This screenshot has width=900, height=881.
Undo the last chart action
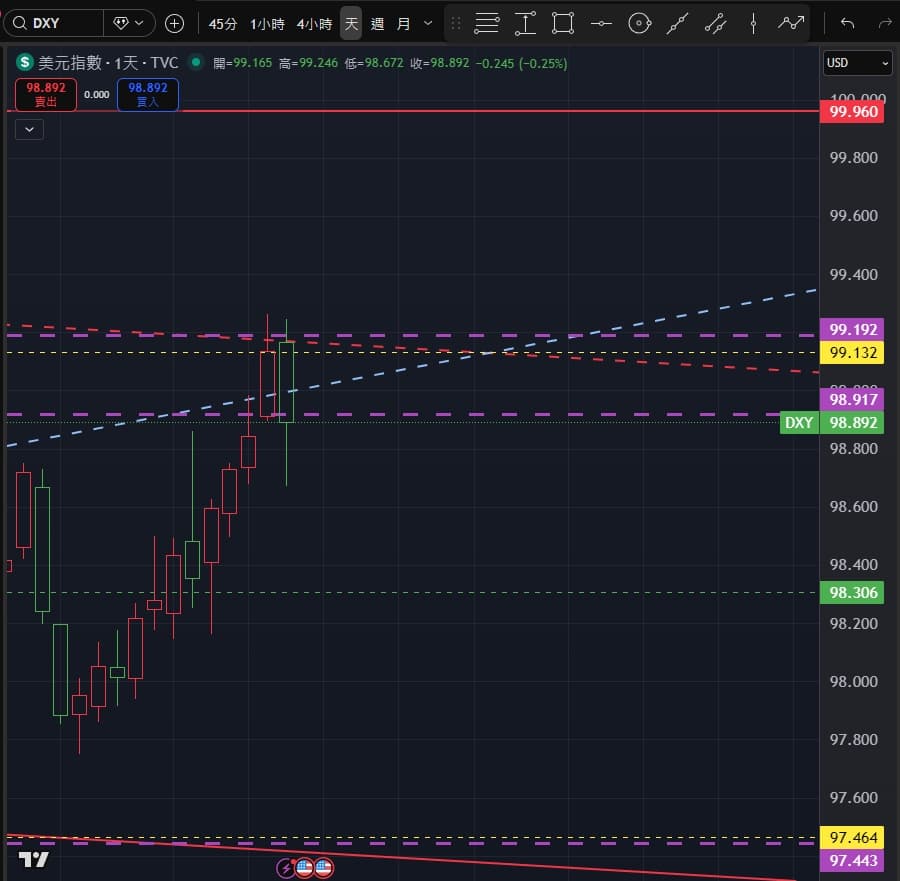coord(847,24)
